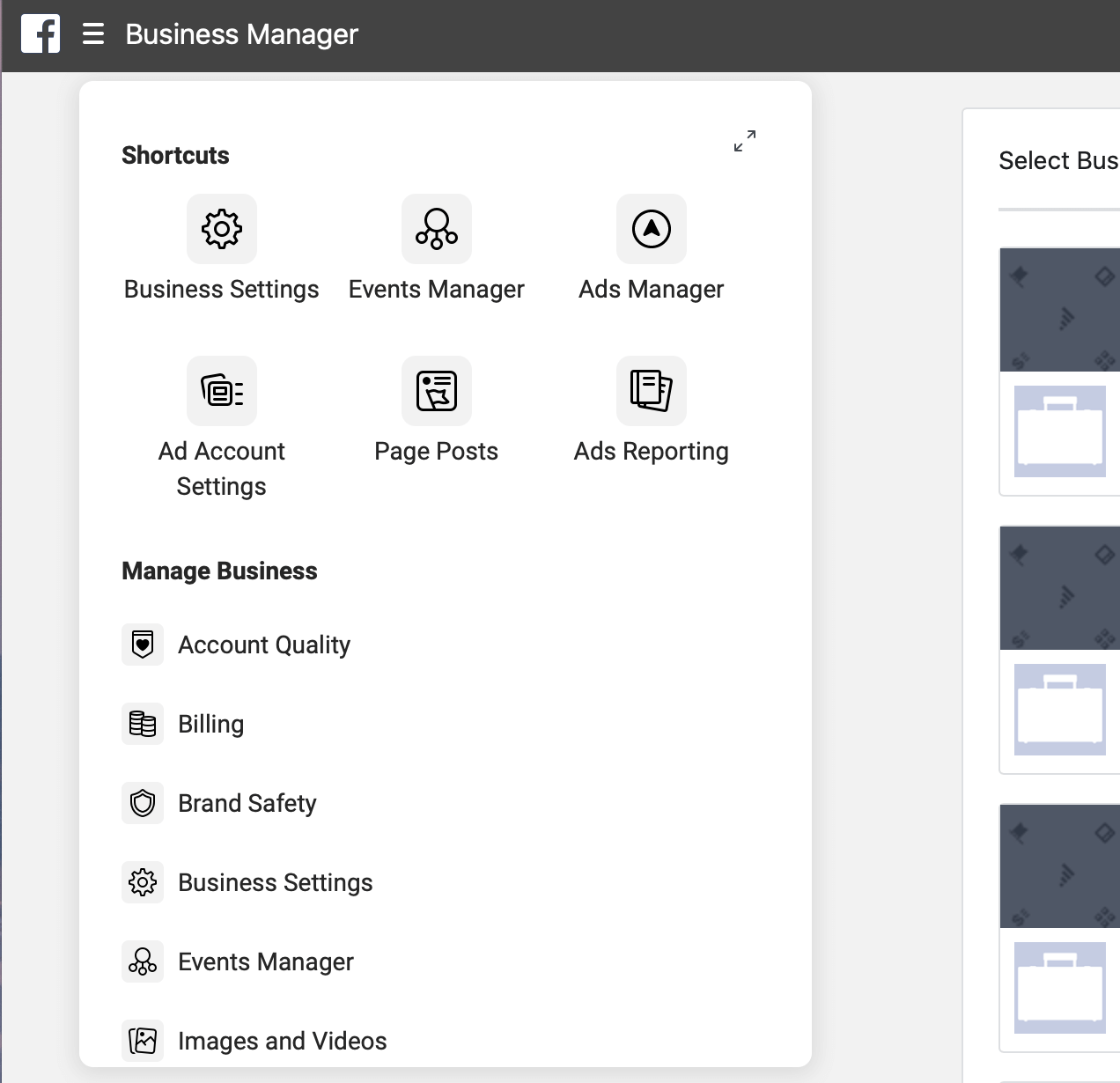This screenshot has height=1083, width=1120.
Task: Click the Billing coins icon
Action: (x=142, y=723)
